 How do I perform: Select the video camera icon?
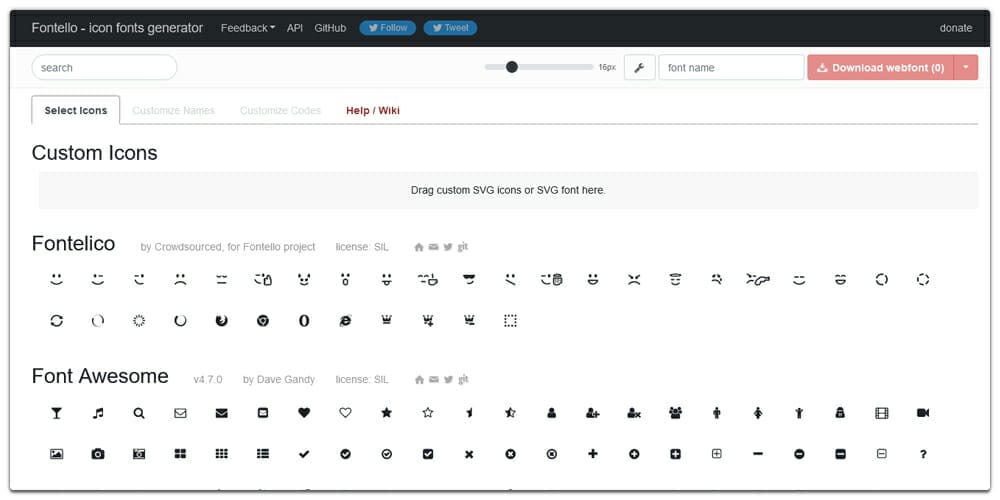click(923, 413)
